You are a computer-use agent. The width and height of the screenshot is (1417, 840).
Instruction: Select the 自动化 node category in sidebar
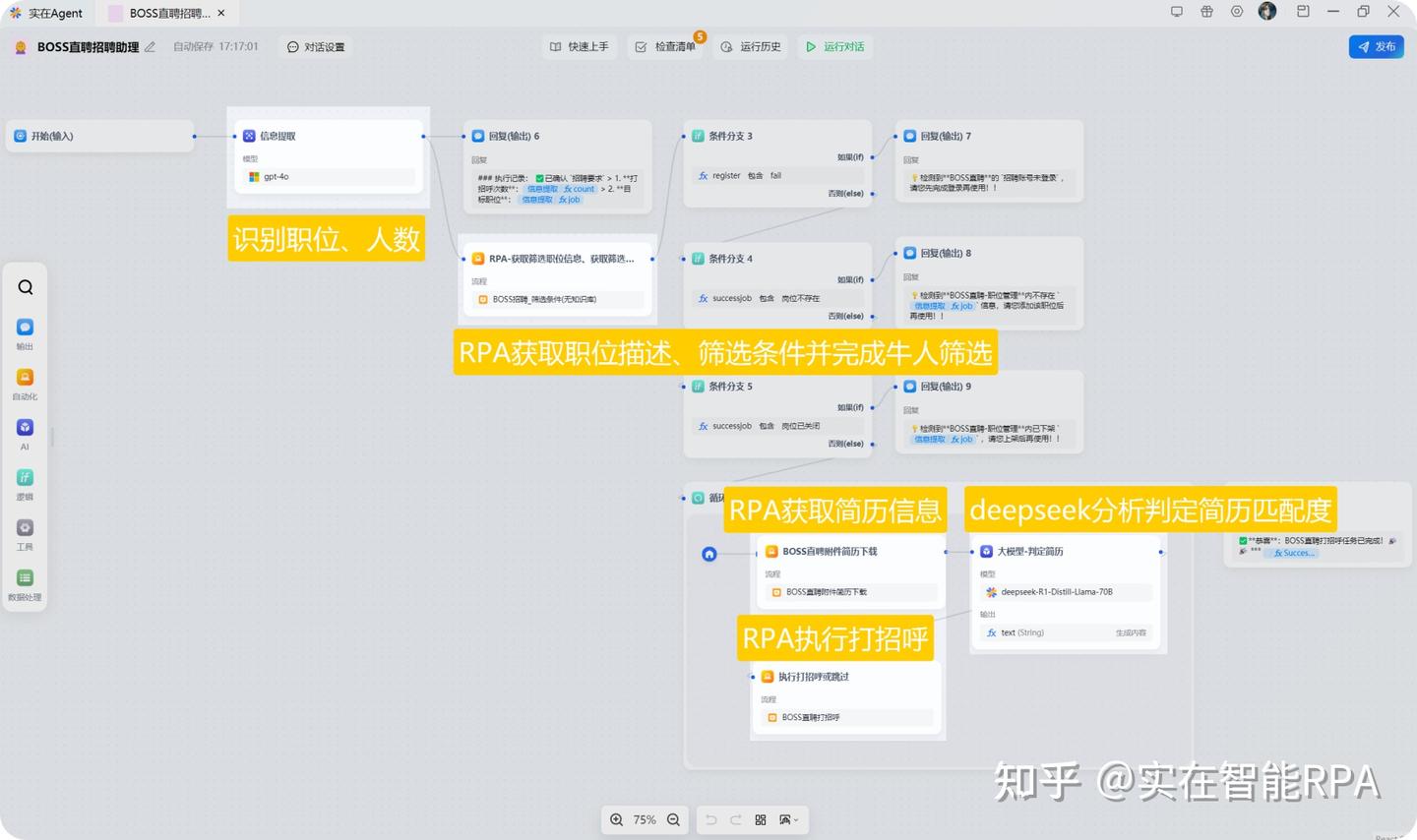pyautogui.click(x=25, y=384)
